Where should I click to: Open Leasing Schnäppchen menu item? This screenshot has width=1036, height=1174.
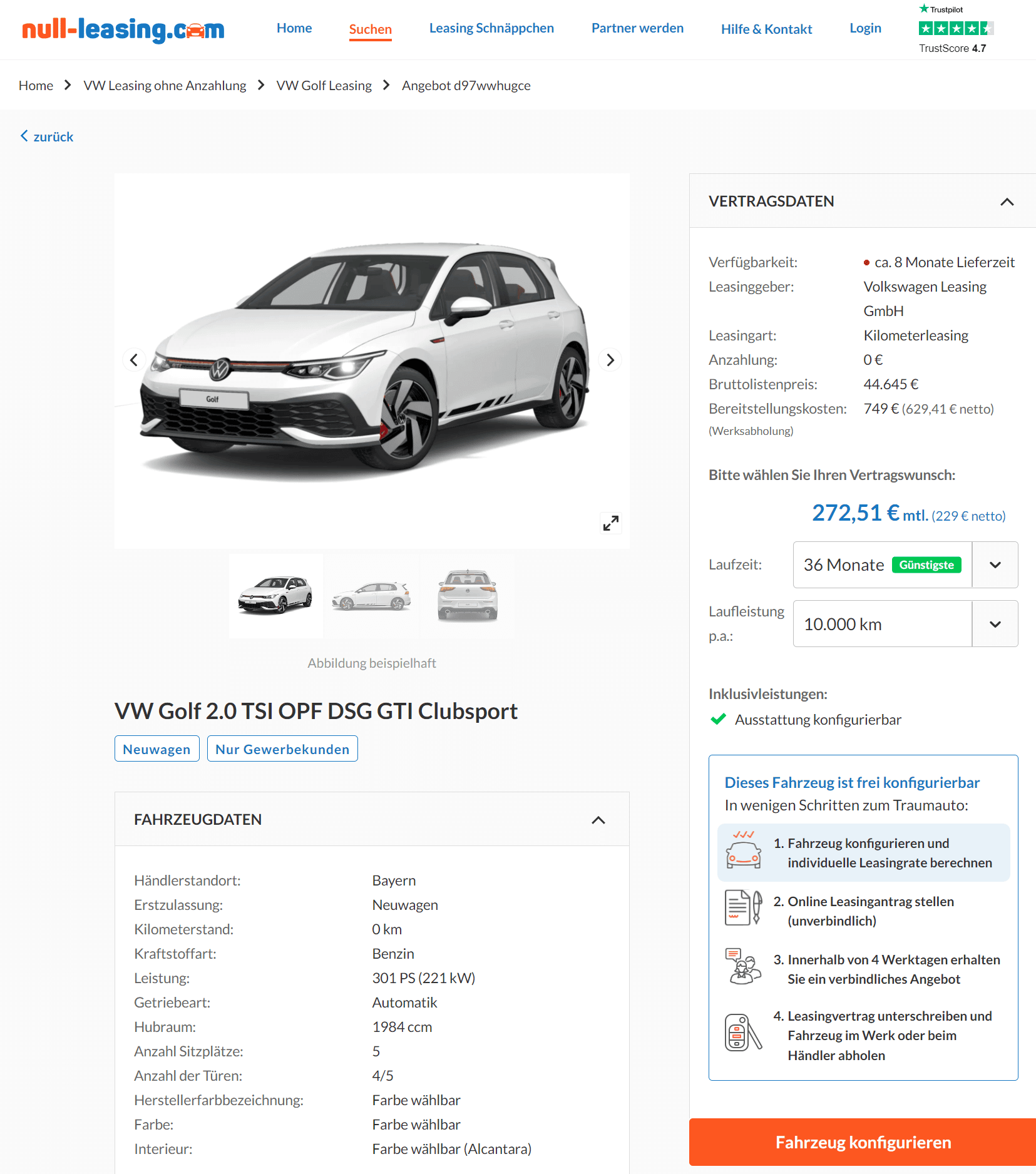tap(491, 28)
